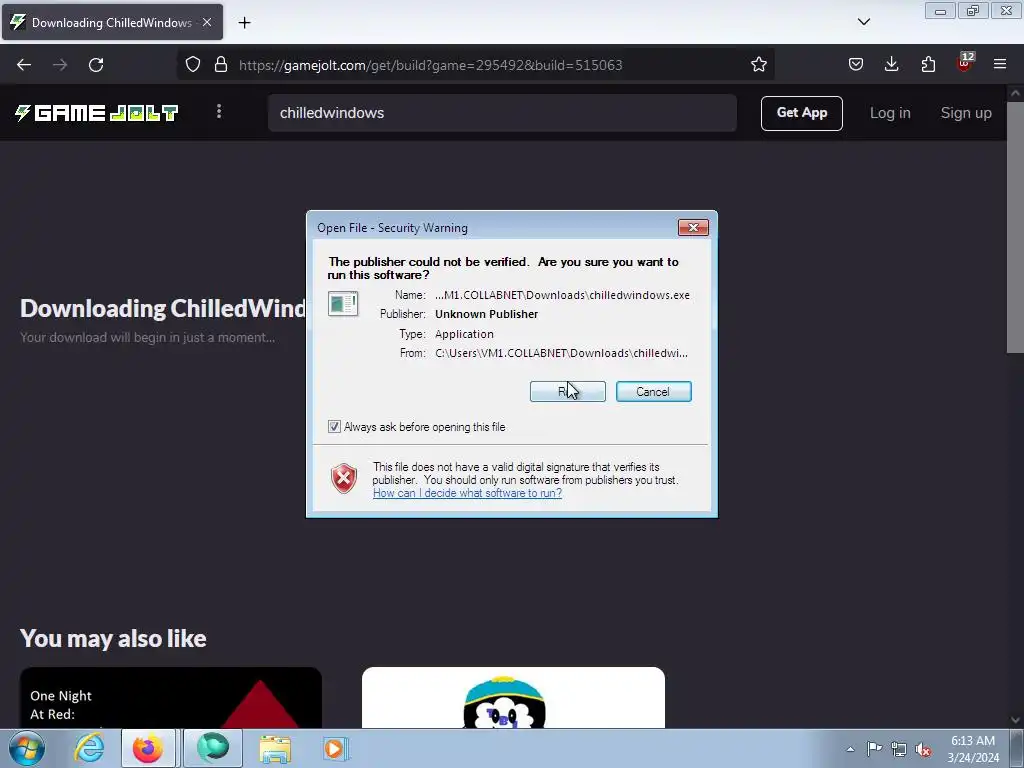Save page to Pocket icon
The image size is (1024, 768).
856,65
